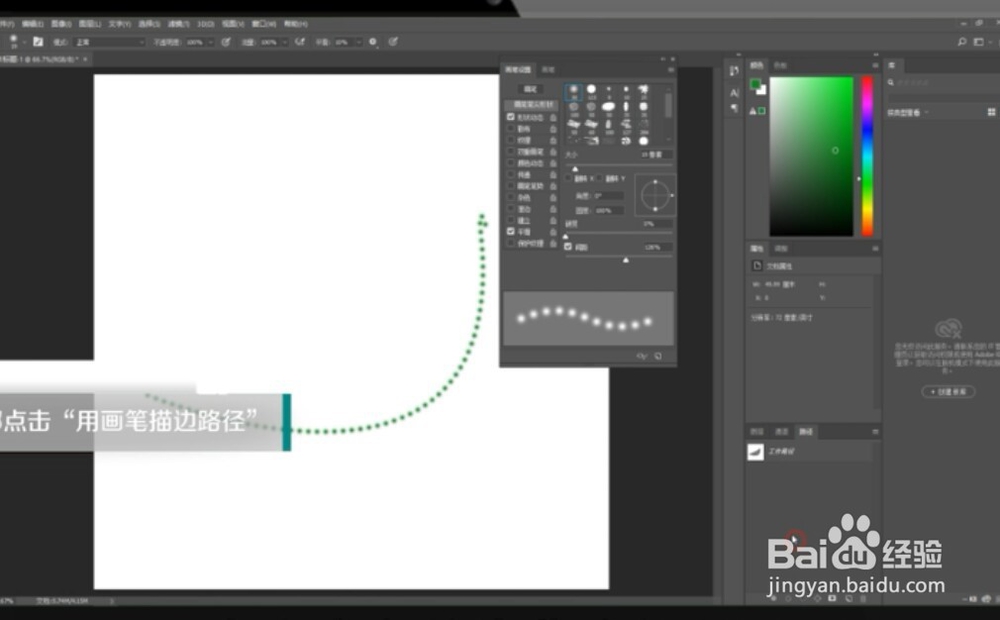Click pressure-for-size icon at end of options bar

tap(393, 42)
